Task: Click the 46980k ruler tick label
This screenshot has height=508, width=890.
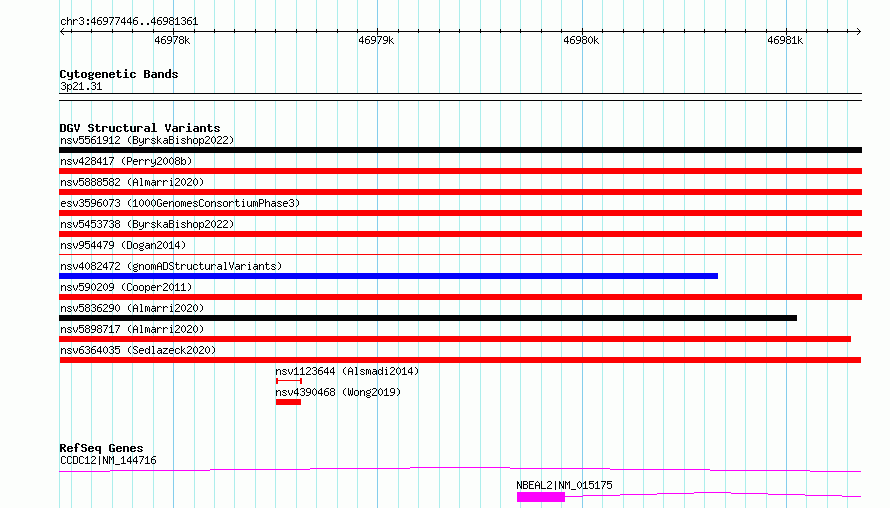Action: [581, 40]
